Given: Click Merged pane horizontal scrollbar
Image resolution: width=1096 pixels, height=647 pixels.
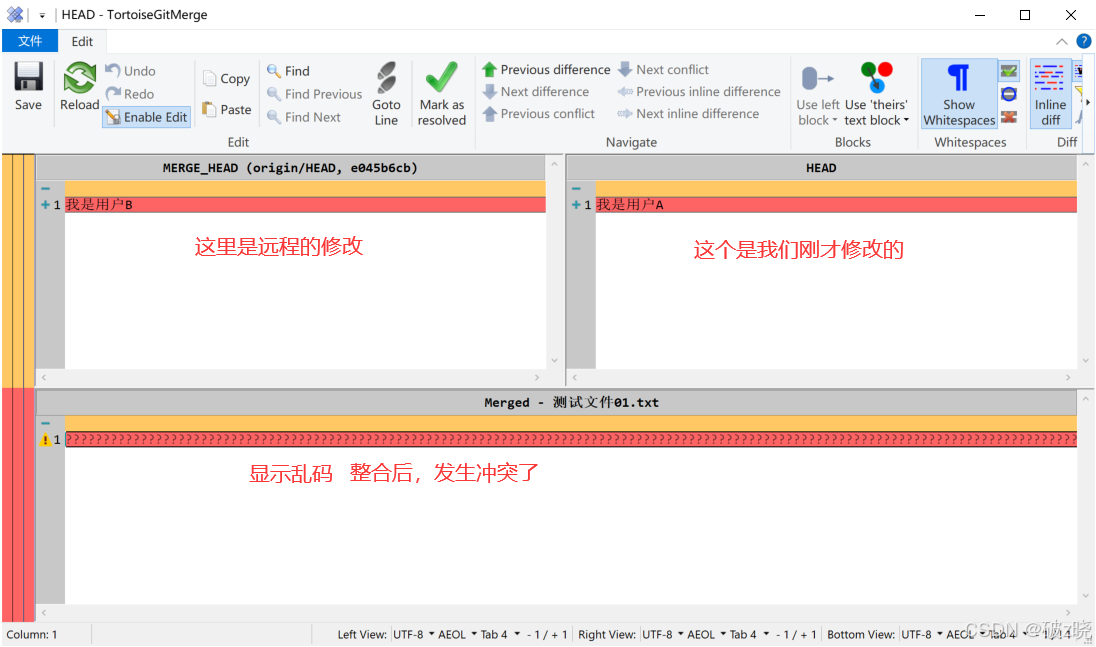Looking at the screenshot, I should tap(556, 613).
